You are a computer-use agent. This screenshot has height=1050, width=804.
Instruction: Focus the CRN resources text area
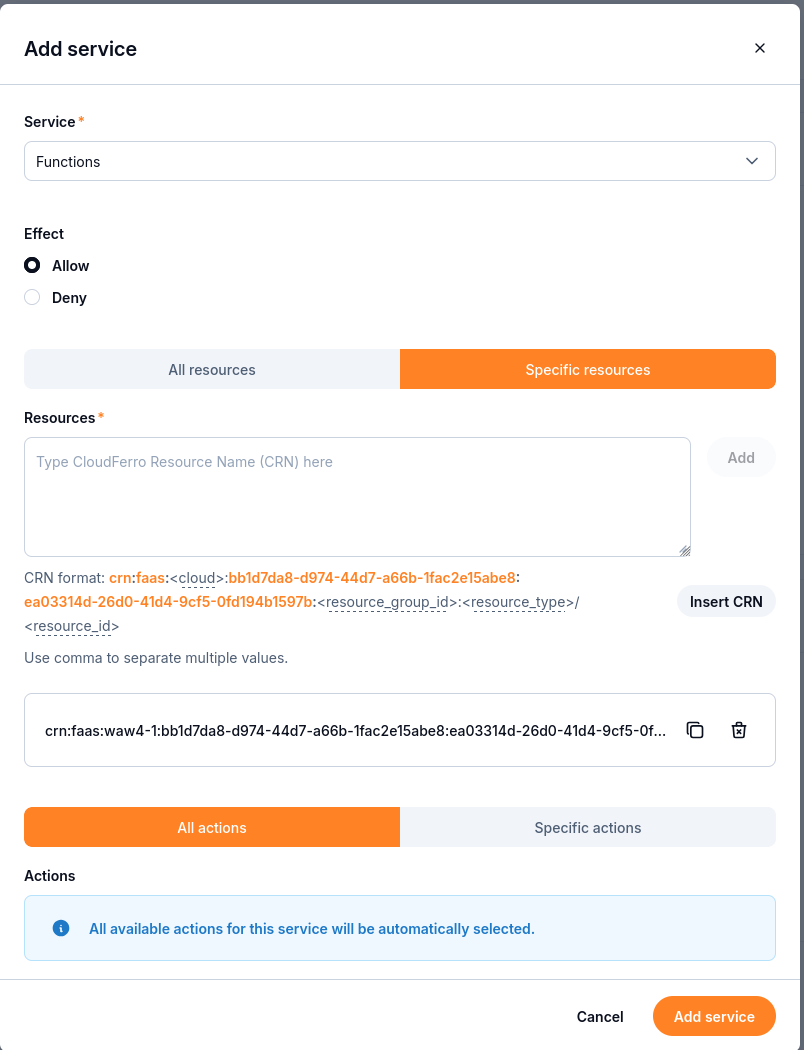357,497
